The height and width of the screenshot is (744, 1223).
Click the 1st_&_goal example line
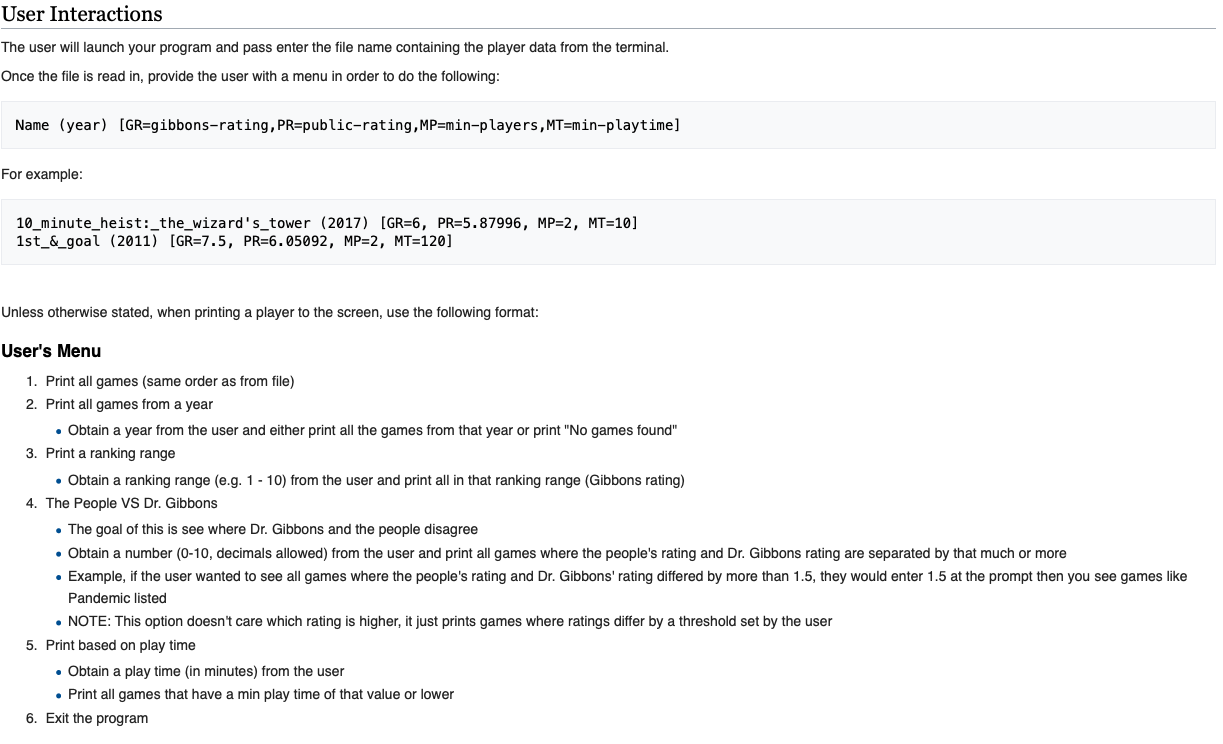[234, 241]
